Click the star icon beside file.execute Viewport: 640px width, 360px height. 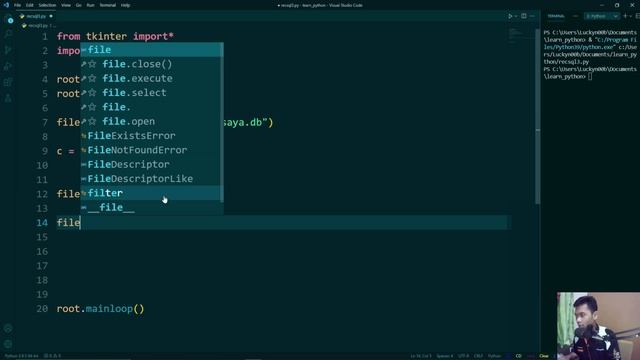[93, 78]
